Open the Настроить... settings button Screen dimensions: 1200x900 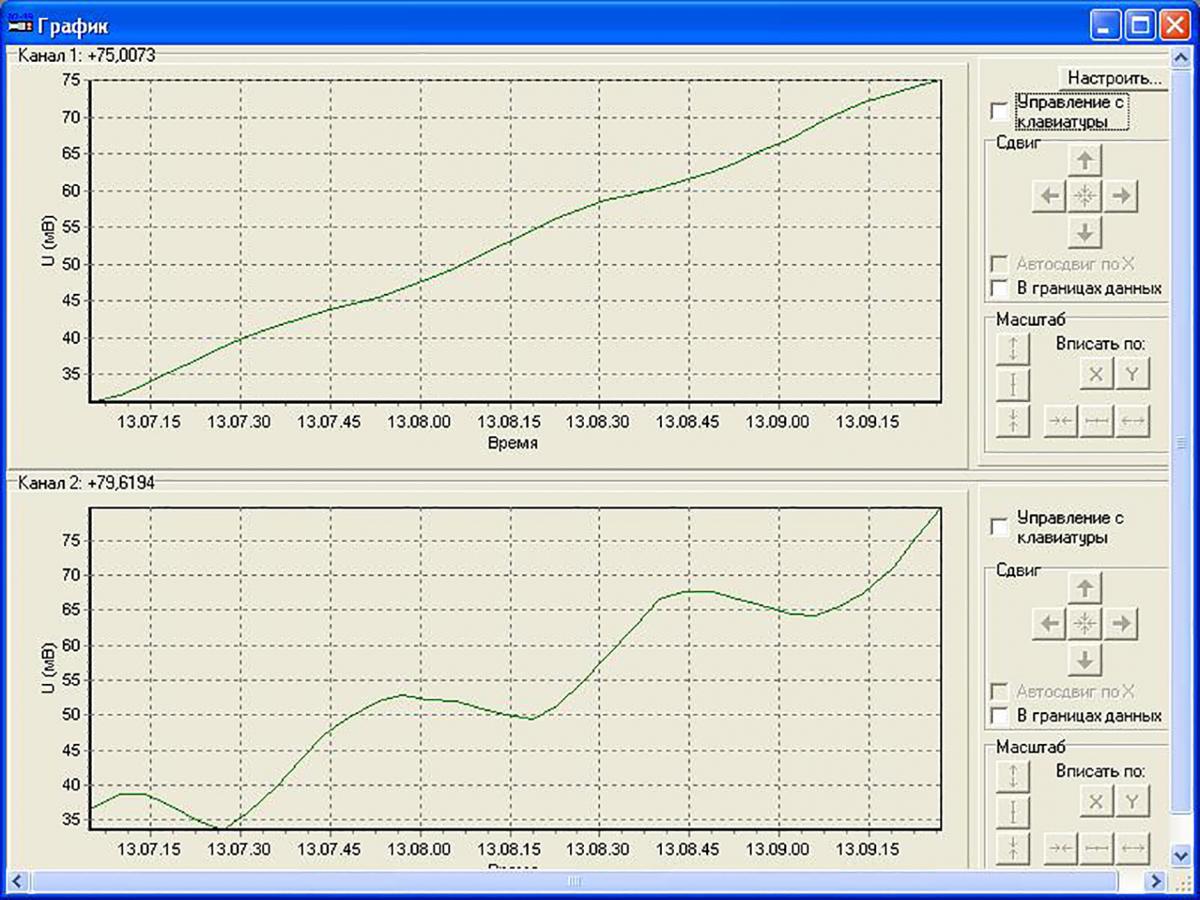point(1113,77)
